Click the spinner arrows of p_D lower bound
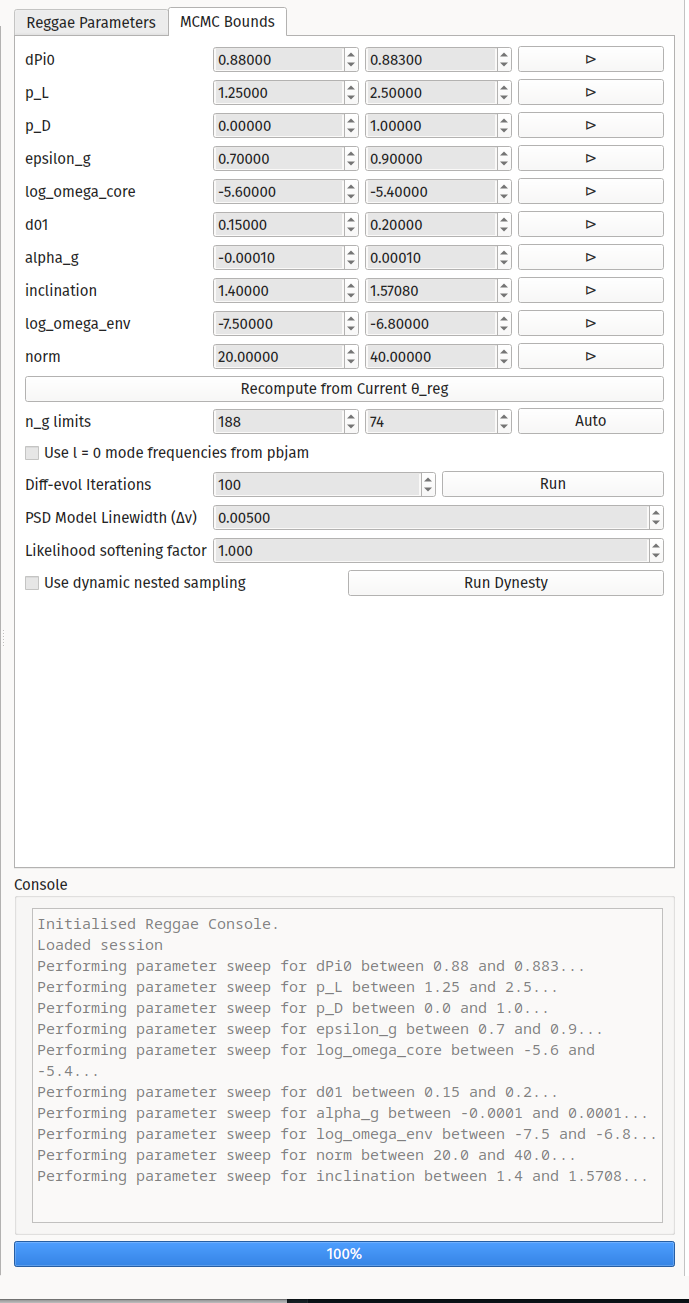 [x=352, y=125]
